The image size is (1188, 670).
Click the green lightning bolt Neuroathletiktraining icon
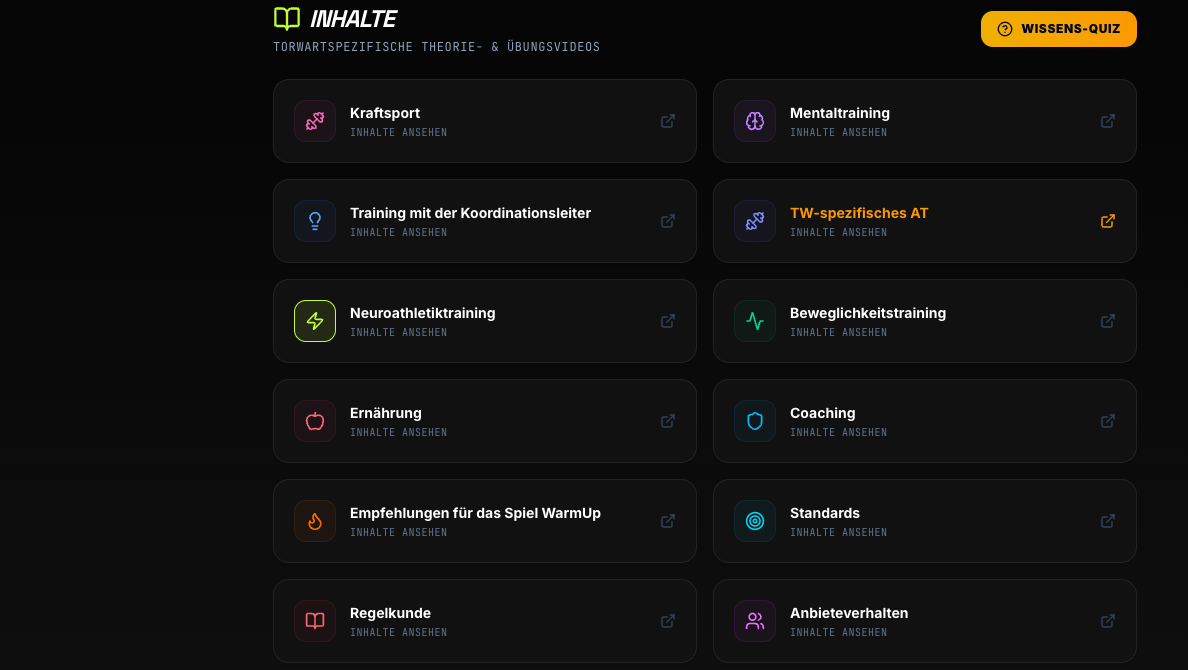(x=314, y=321)
